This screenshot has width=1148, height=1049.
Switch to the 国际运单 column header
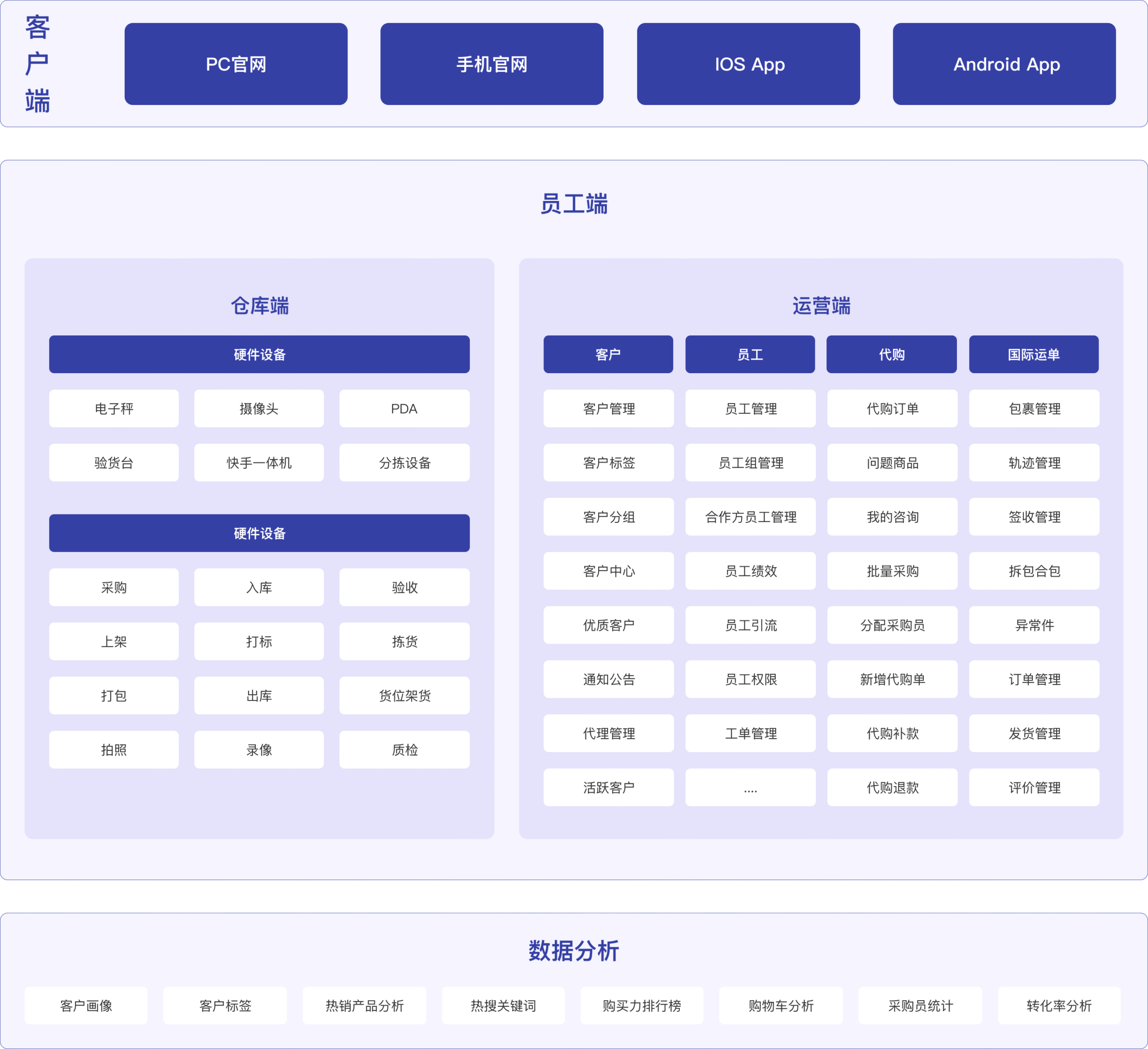pos(1034,354)
